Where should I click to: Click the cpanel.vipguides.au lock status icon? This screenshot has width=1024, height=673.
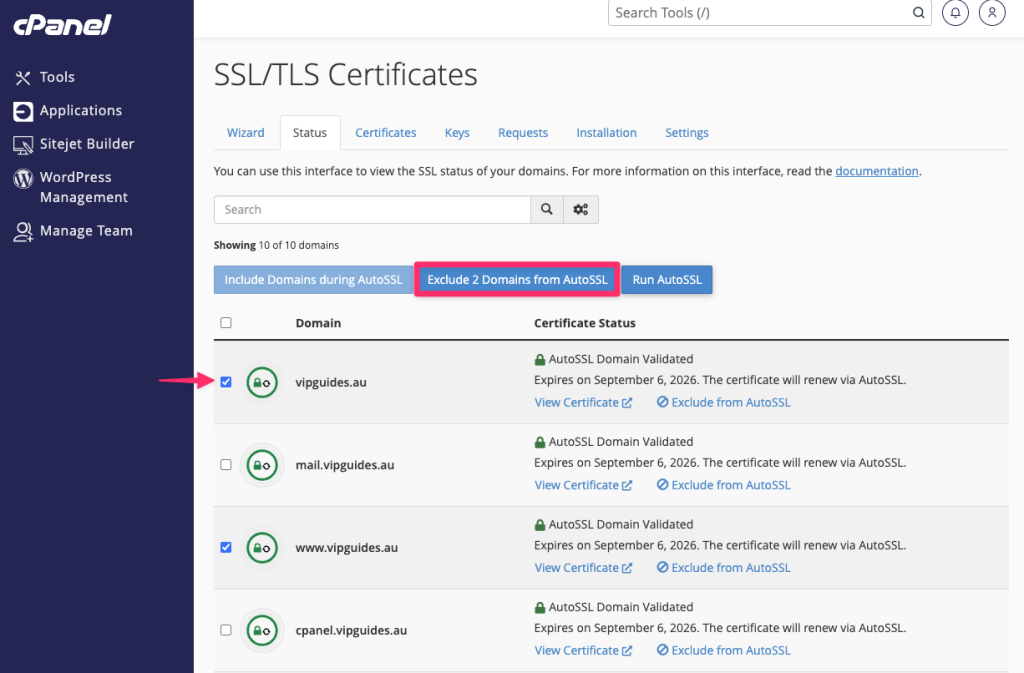[262, 630]
